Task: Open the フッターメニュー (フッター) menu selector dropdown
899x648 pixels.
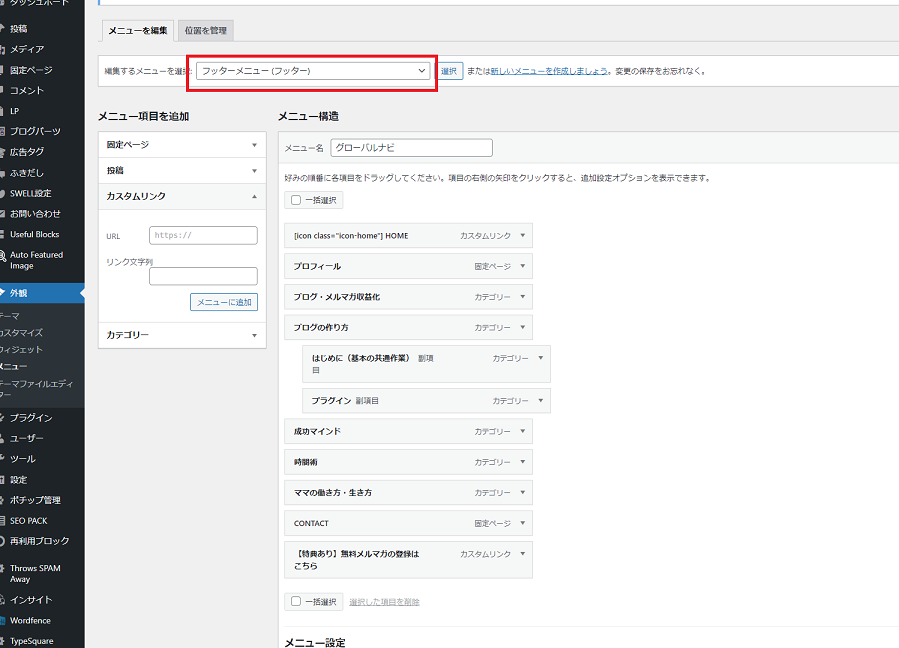Action: (x=314, y=71)
